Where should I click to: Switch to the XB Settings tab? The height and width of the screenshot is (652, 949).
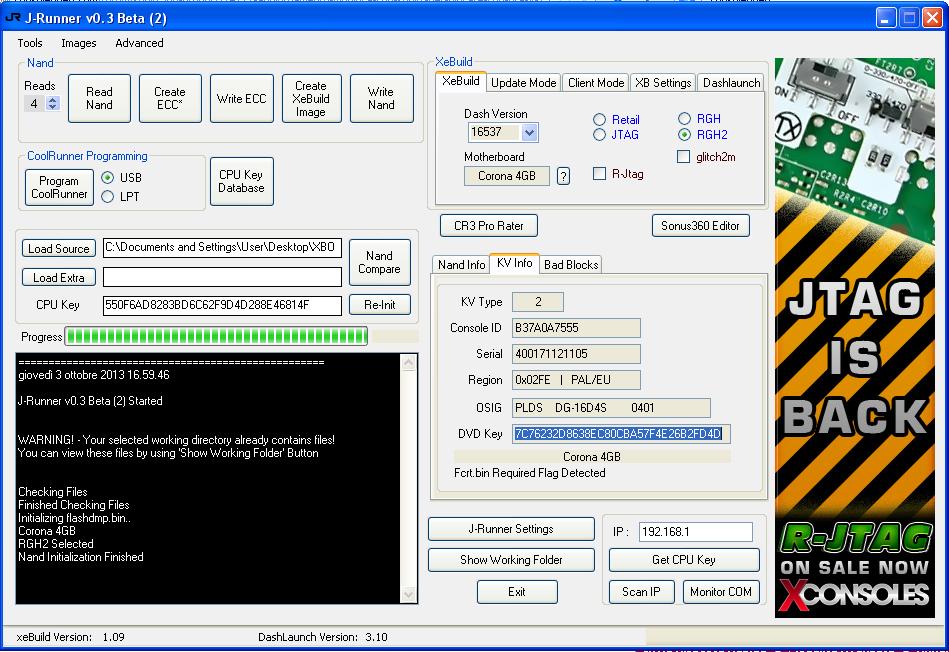tap(663, 83)
